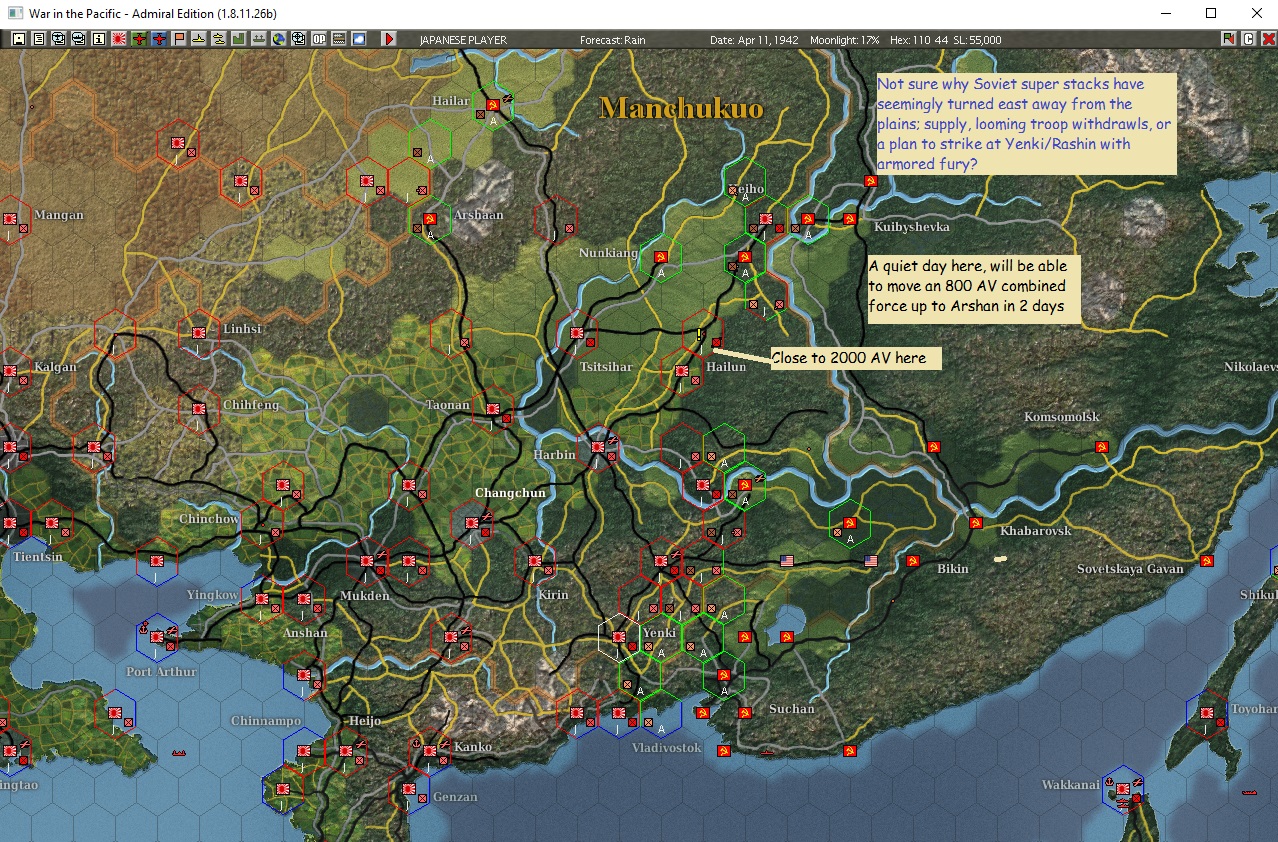Click the 'Manchukuo' map label

(x=681, y=108)
